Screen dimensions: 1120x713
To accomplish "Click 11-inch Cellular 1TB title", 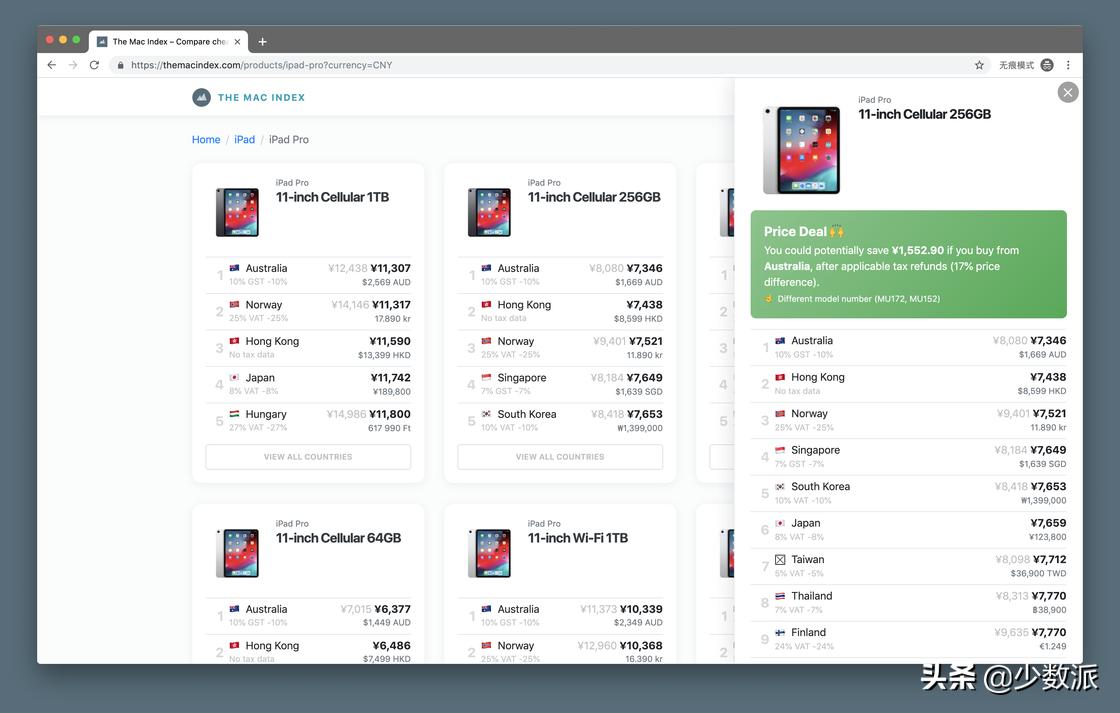I will pyautogui.click(x=332, y=197).
